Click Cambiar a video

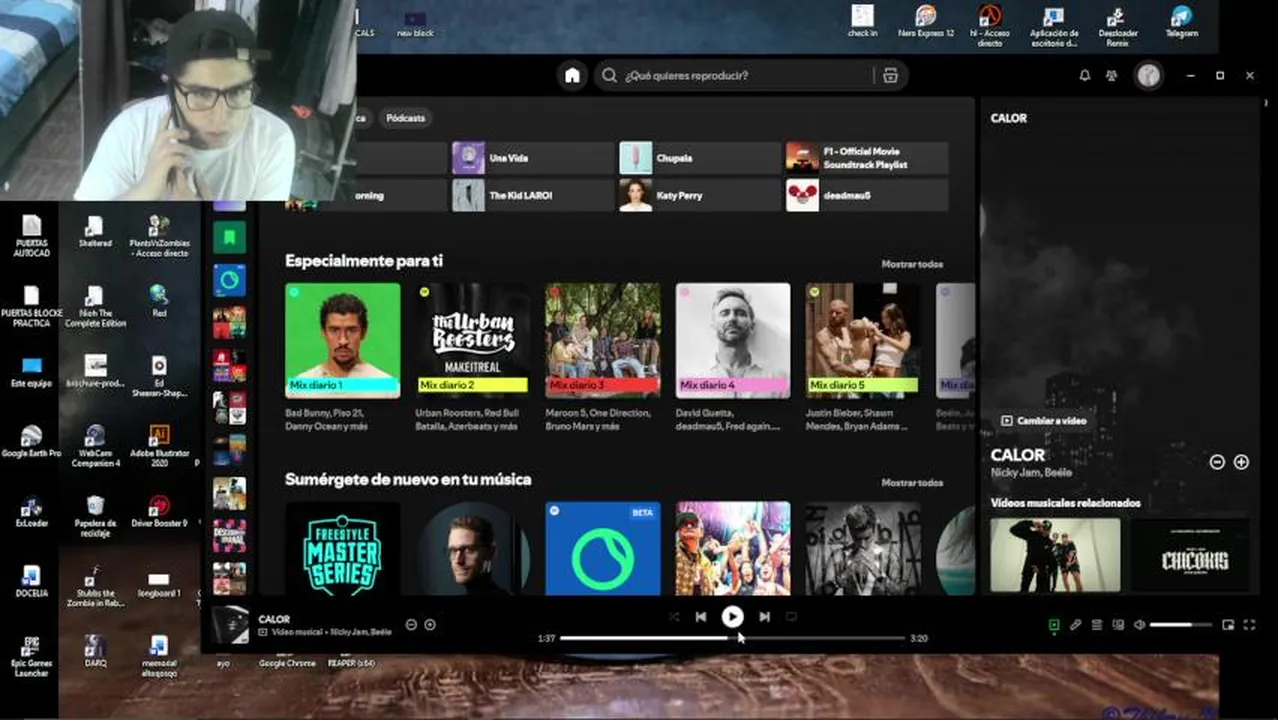pos(1044,421)
